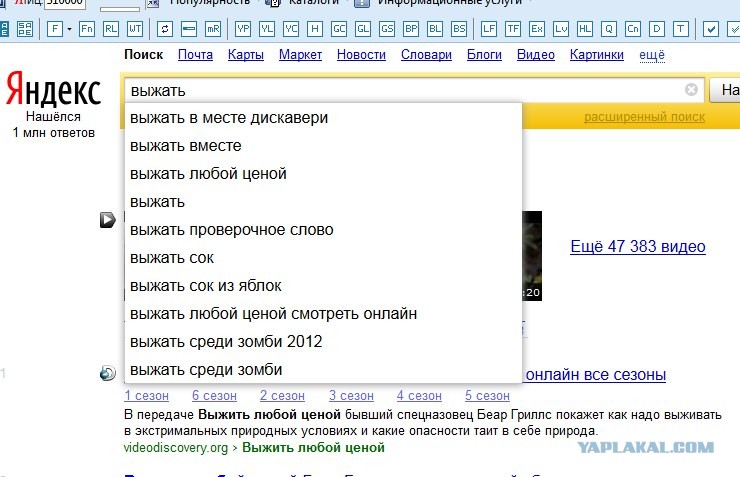Click the YL toolbar icon
The width and height of the screenshot is (740, 477).
point(267,29)
